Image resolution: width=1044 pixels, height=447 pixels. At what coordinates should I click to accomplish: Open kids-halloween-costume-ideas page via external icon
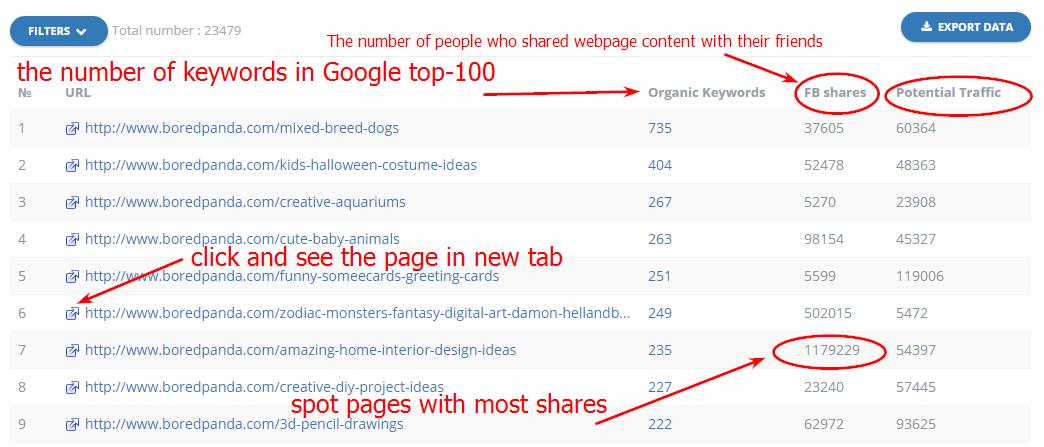coord(72,166)
